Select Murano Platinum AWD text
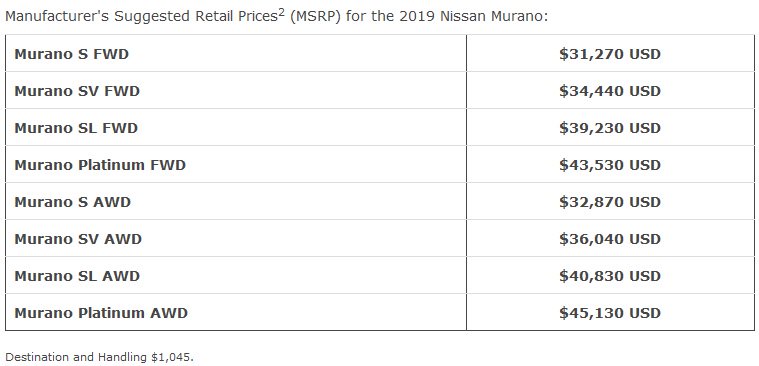This screenshot has width=759, height=366. click(101, 313)
